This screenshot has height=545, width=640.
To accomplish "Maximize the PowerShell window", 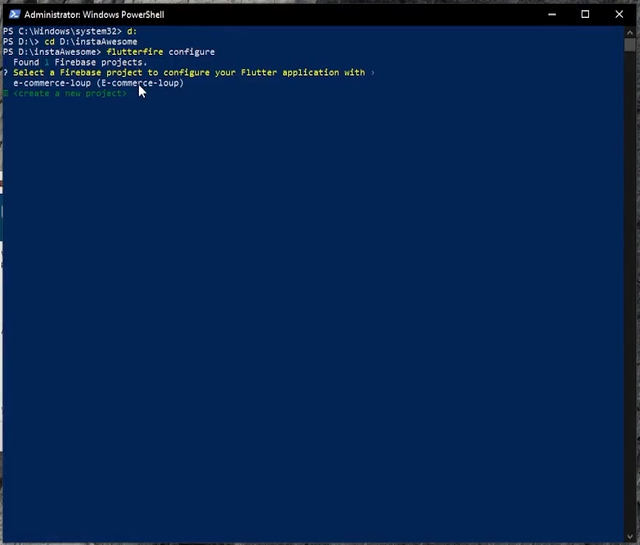I will (x=585, y=15).
